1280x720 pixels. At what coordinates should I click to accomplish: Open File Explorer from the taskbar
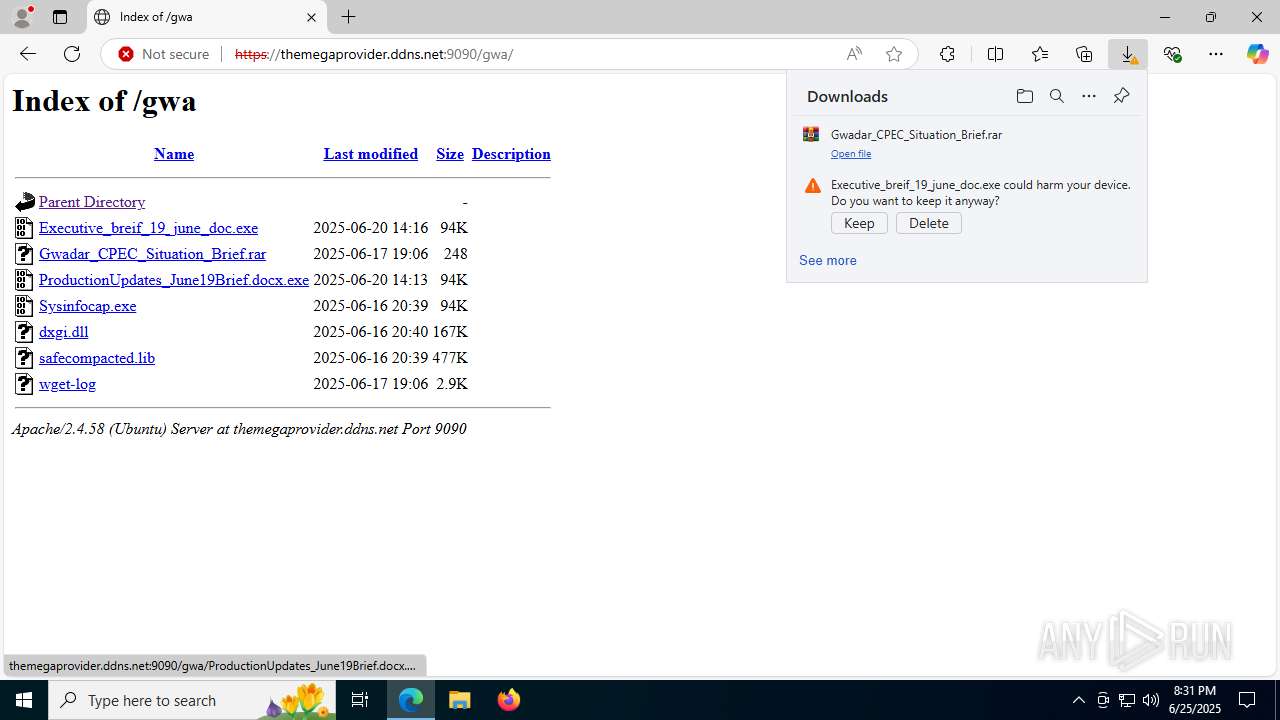(460, 700)
